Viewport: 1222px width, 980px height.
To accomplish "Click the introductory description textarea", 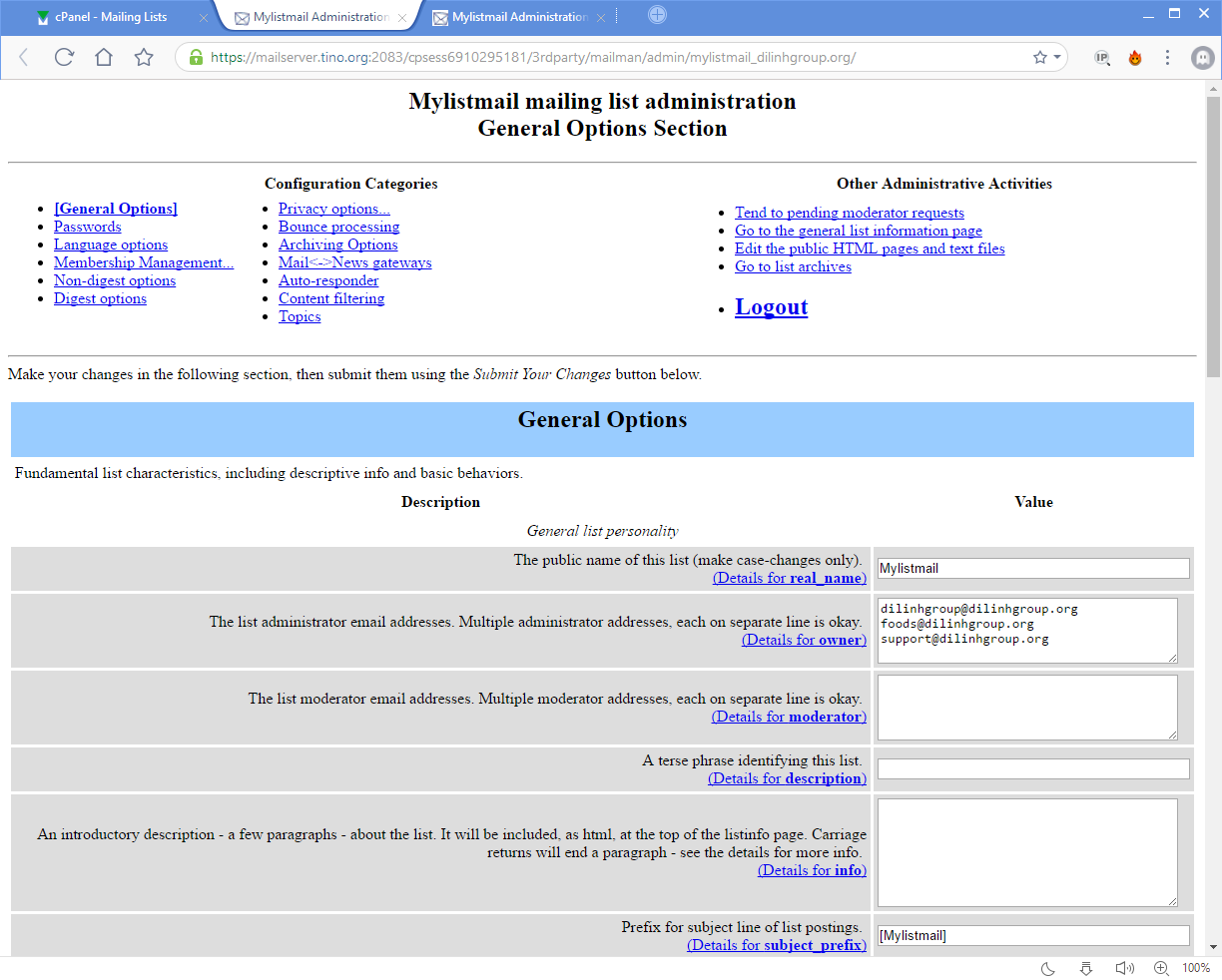I will tap(1027, 852).
